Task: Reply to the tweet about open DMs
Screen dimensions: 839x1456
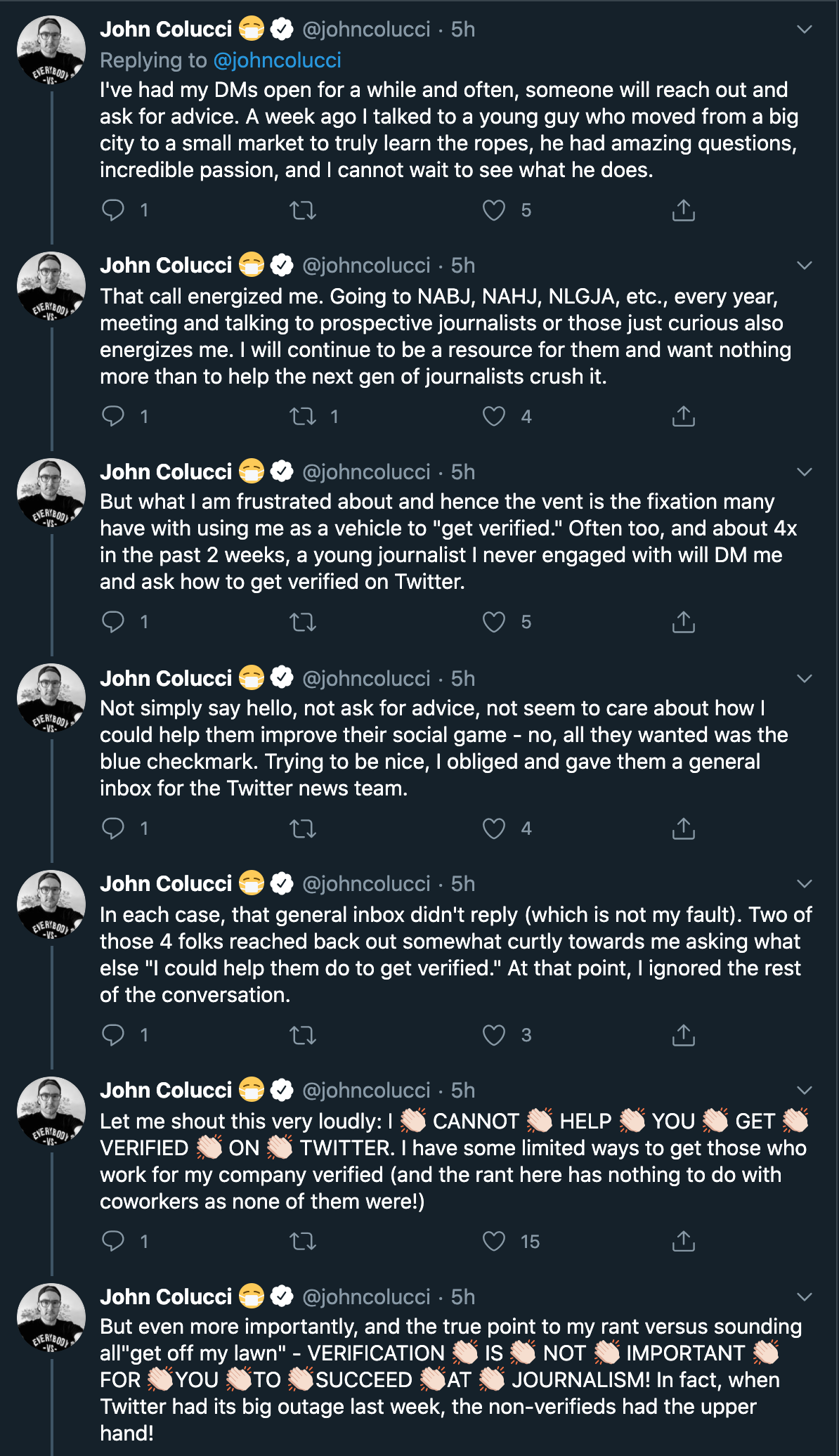Action: point(113,210)
